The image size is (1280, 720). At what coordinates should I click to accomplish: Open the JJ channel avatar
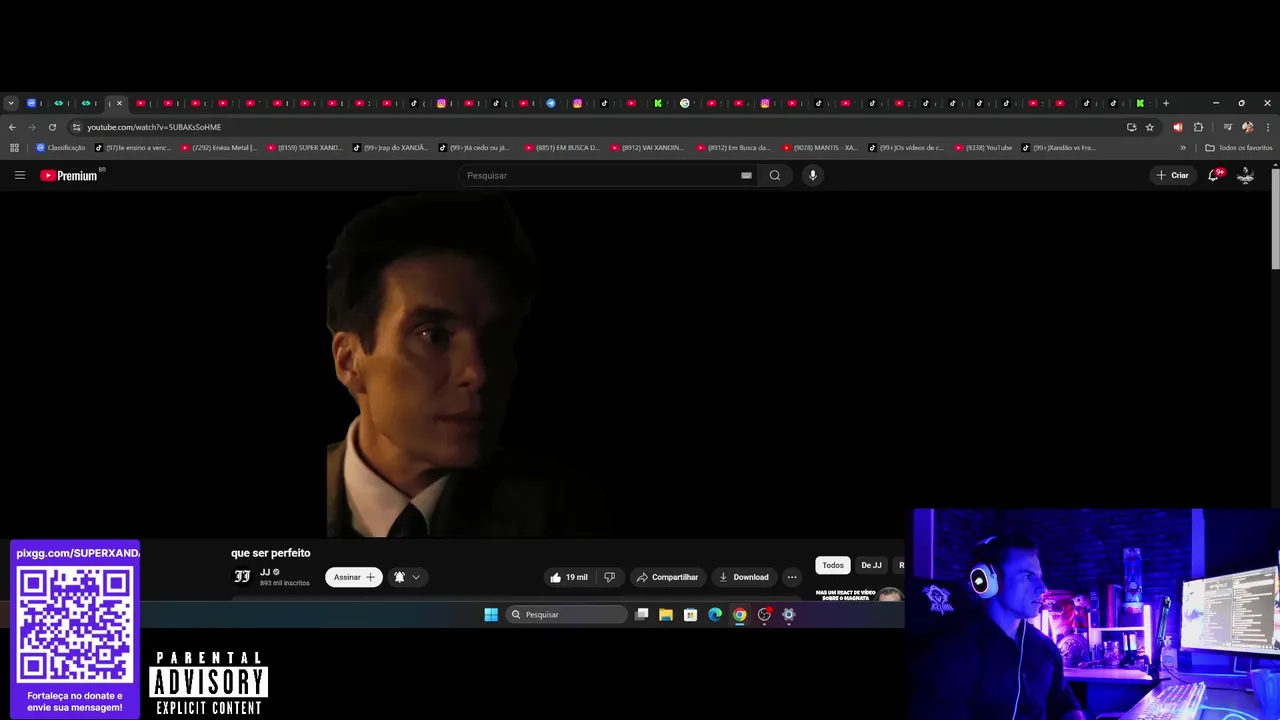point(242,576)
